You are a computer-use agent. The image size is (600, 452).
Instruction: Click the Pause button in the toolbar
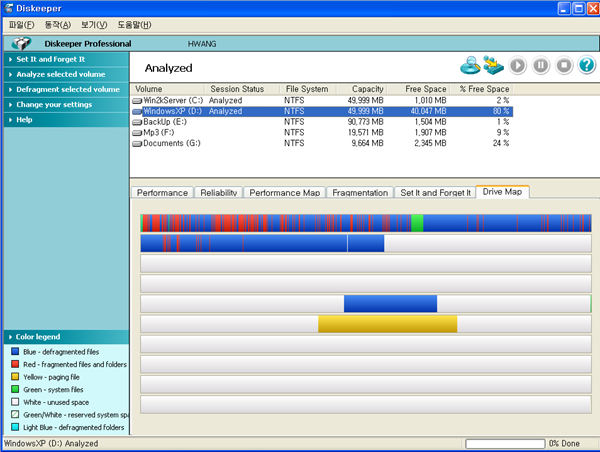541,65
